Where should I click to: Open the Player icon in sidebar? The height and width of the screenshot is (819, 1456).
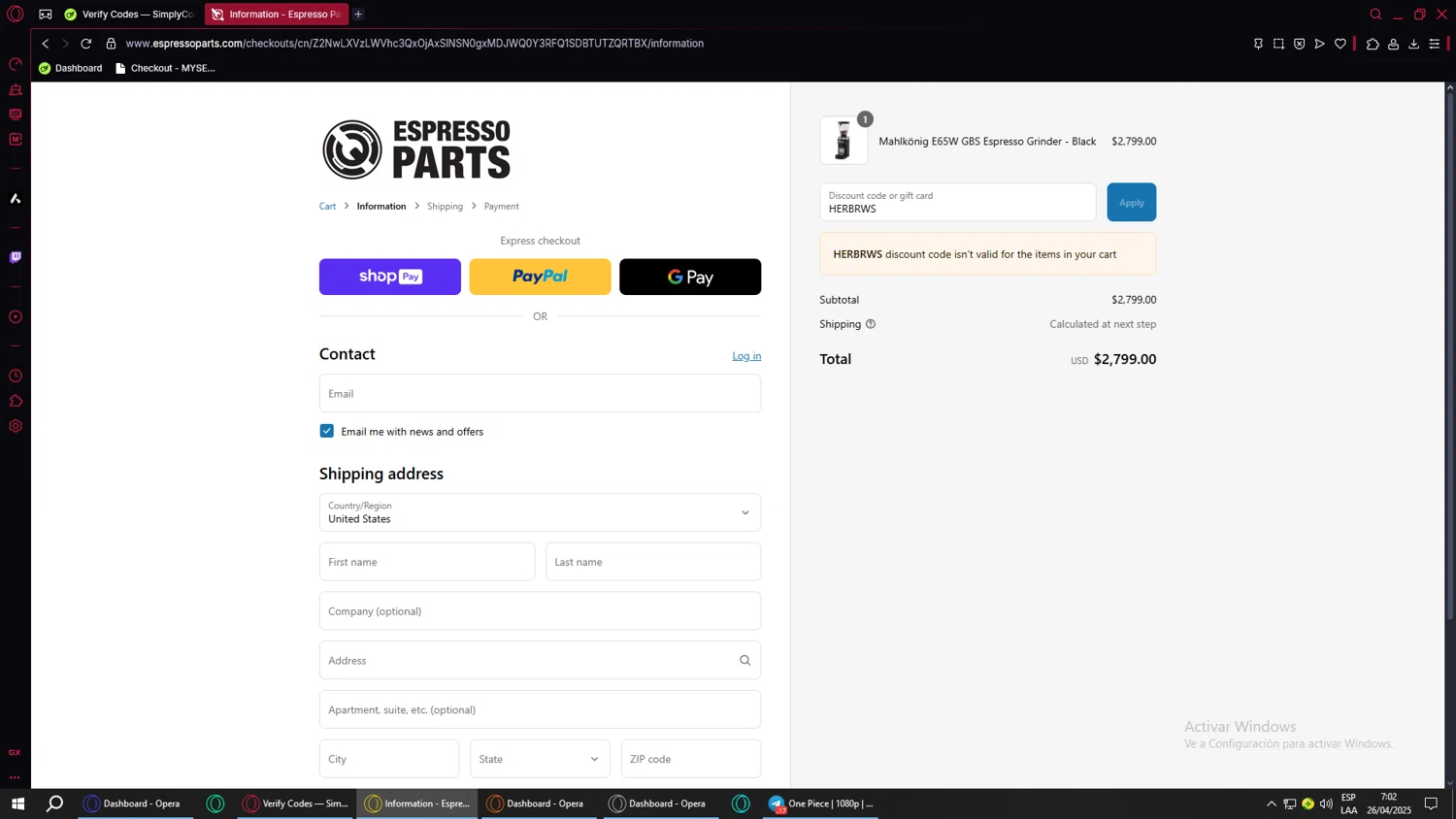coord(16,317)
